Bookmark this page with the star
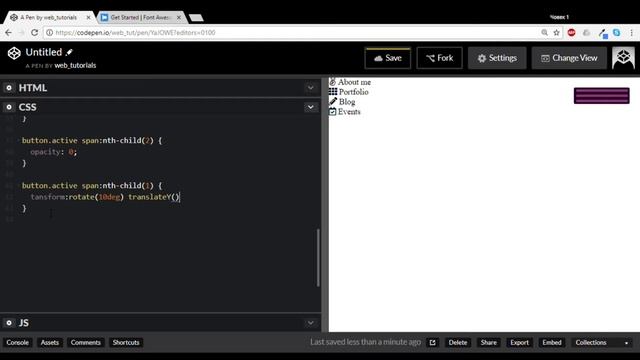Image resolution: width=640 pixels, height=360 pixels. coord(556,33)
